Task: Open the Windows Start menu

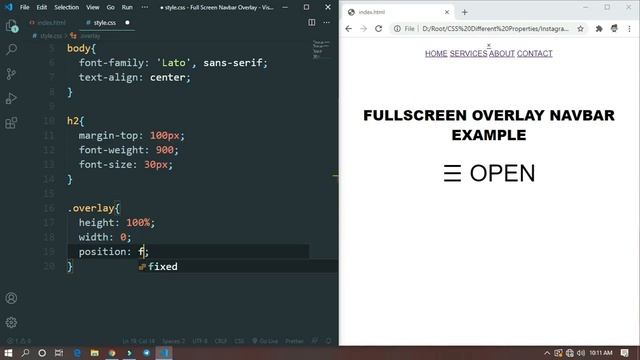Action: 8,353
